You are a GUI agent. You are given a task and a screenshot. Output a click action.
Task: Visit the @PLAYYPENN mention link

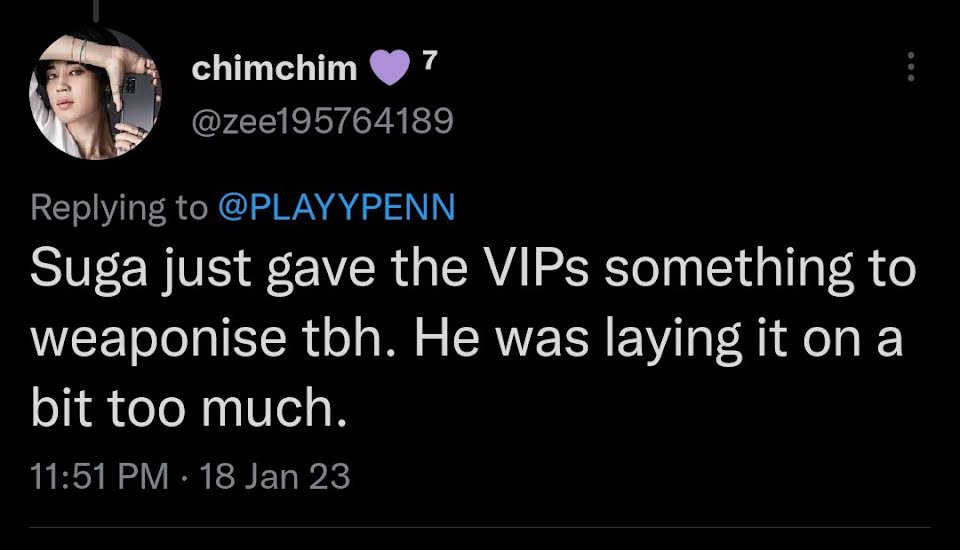point(337,207)
